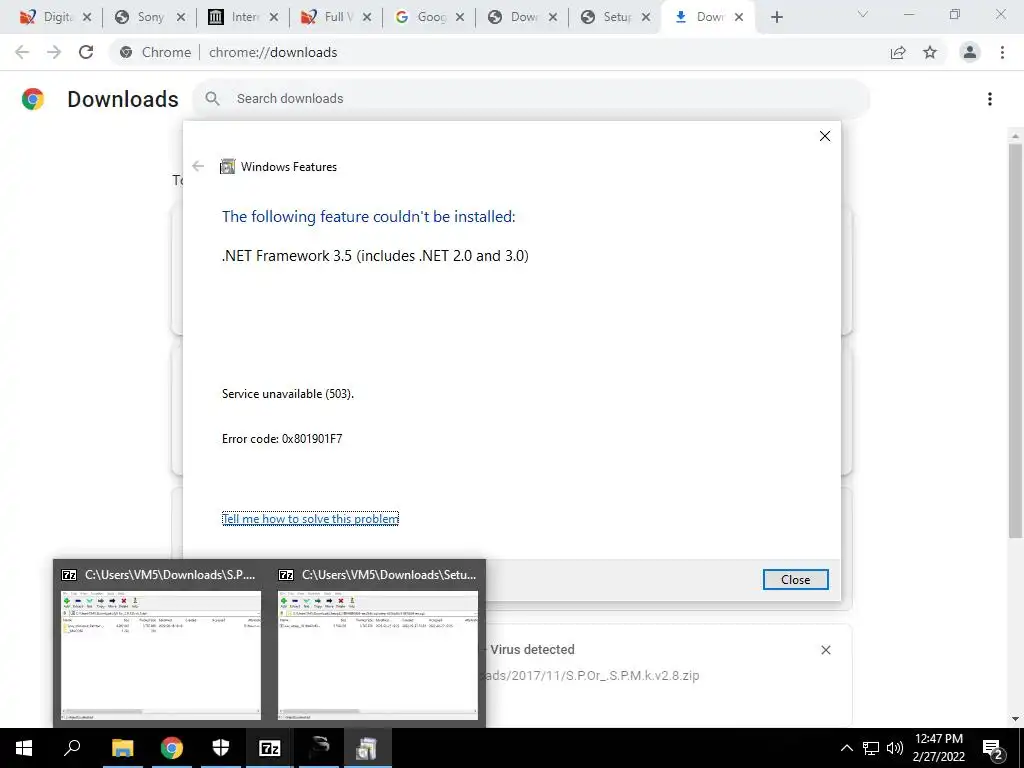Image resolution: width=1024 pixels, height=768 pixels.
Task: Show hidden system tray icons
Action: 846,748
